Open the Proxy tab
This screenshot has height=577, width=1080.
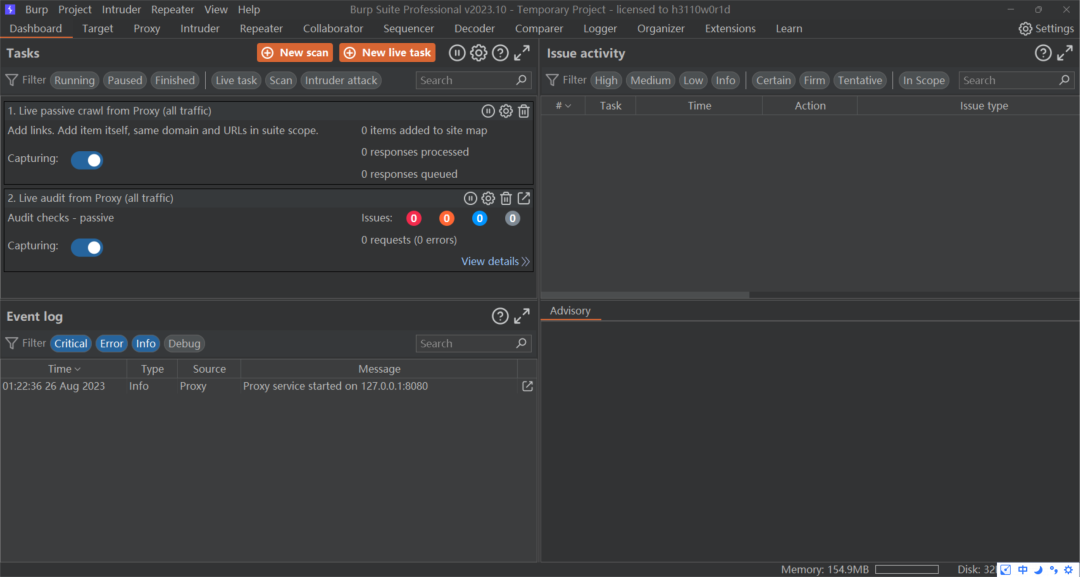pyautogui.click(x=147, y=28)
